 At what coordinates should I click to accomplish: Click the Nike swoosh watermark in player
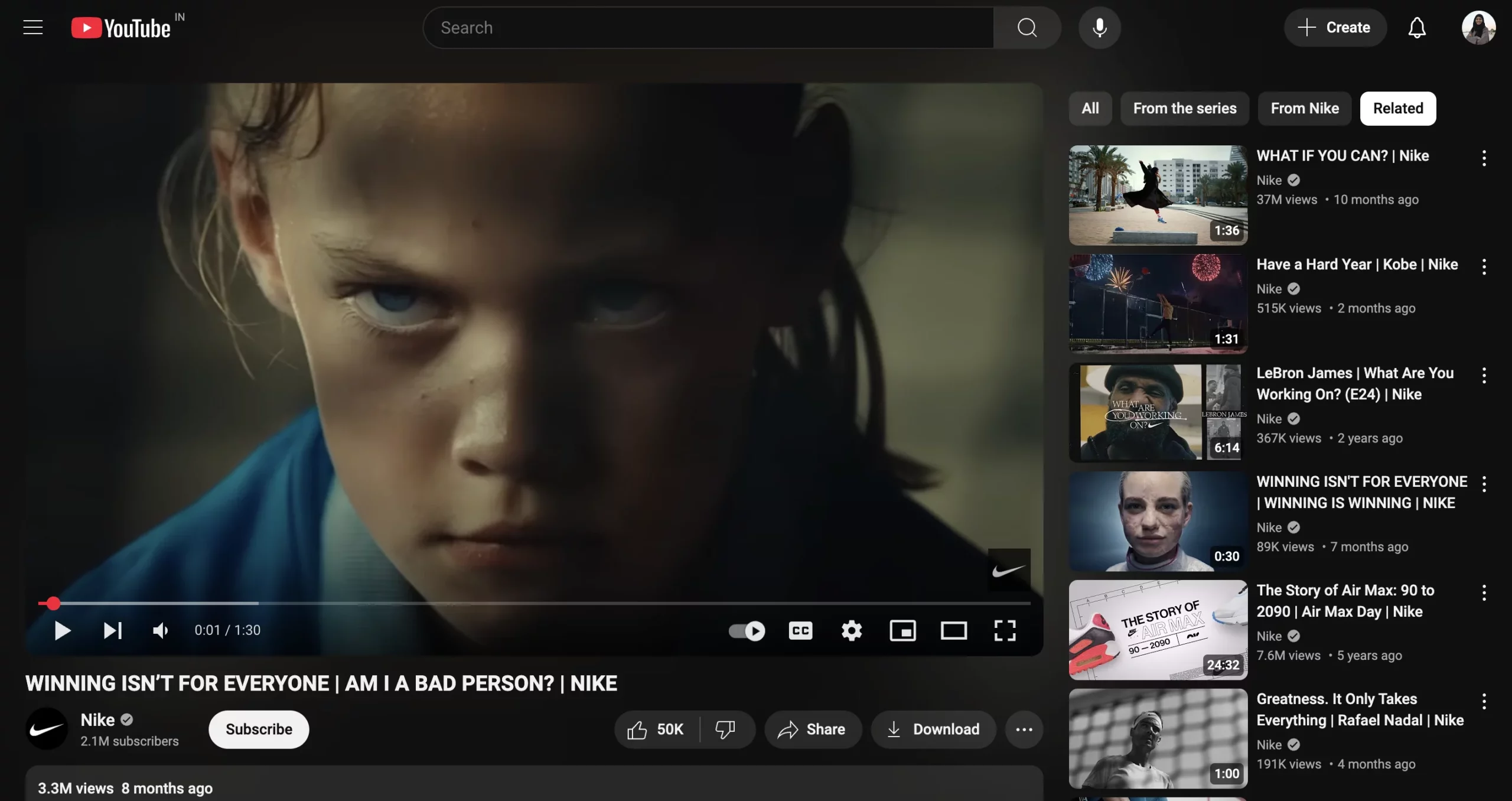[x=1009, y=570]
